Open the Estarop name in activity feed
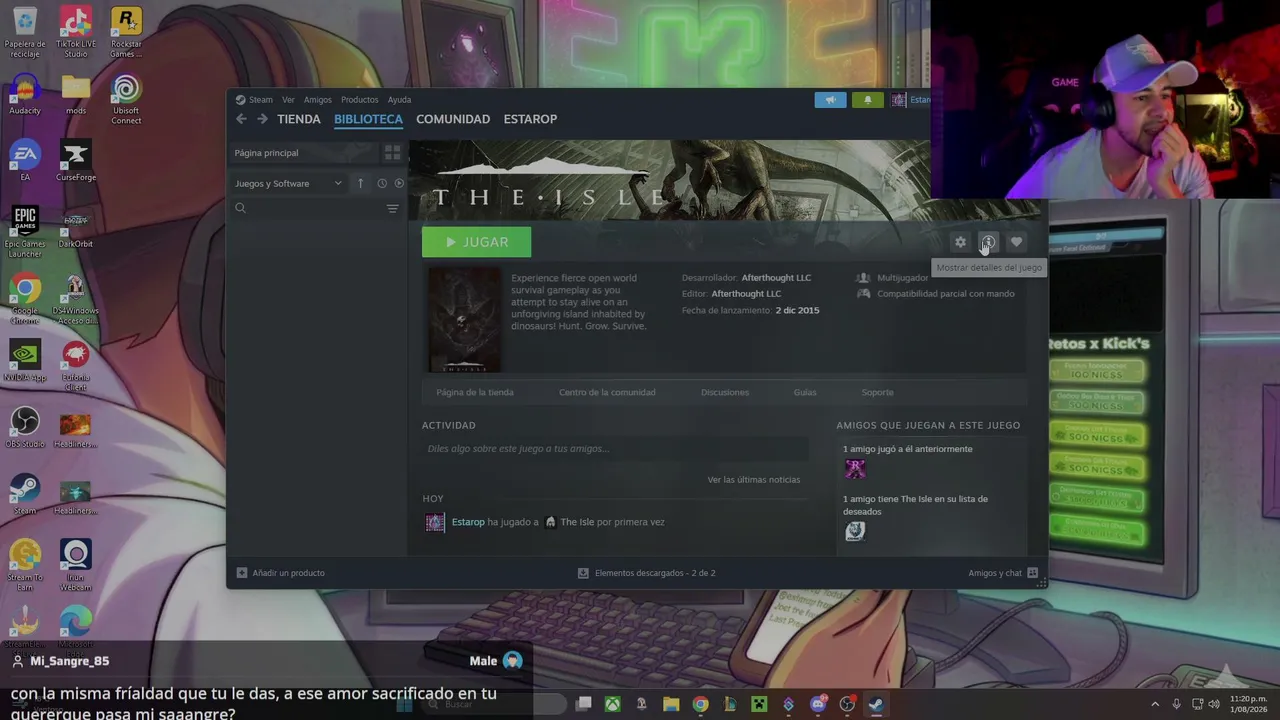The width and height of the screenshot is (1280, 720). (468, 522)
